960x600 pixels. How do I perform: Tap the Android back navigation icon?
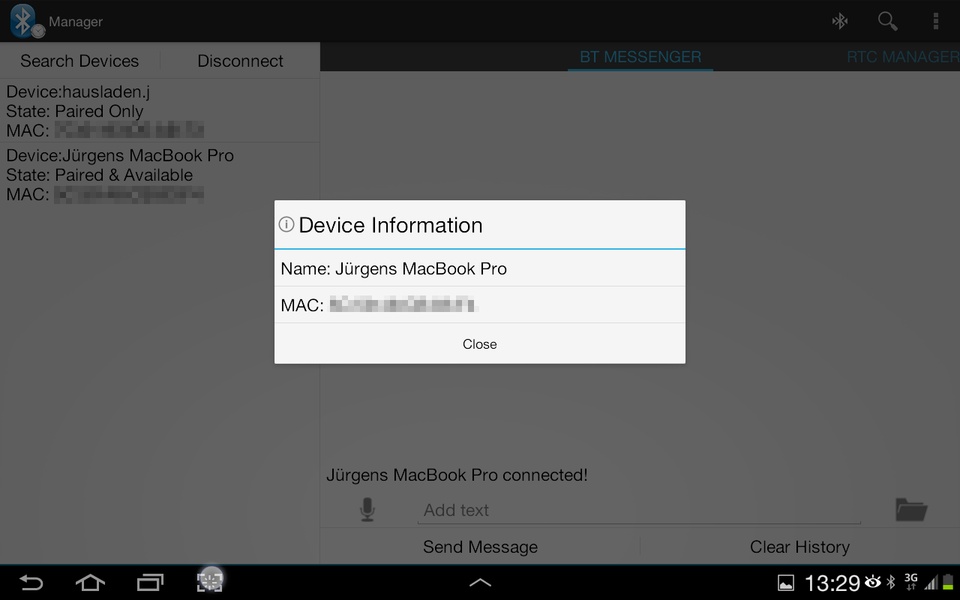[31, 582]
